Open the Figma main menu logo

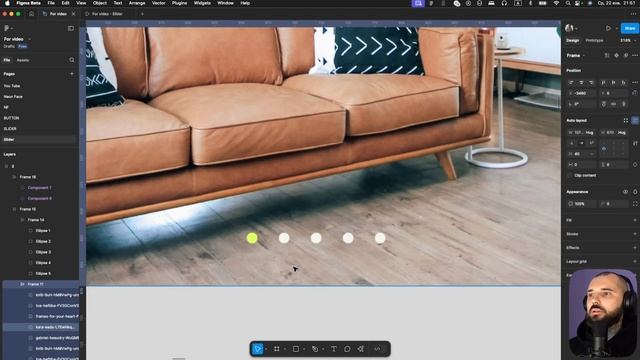click(x=7, y=28)
